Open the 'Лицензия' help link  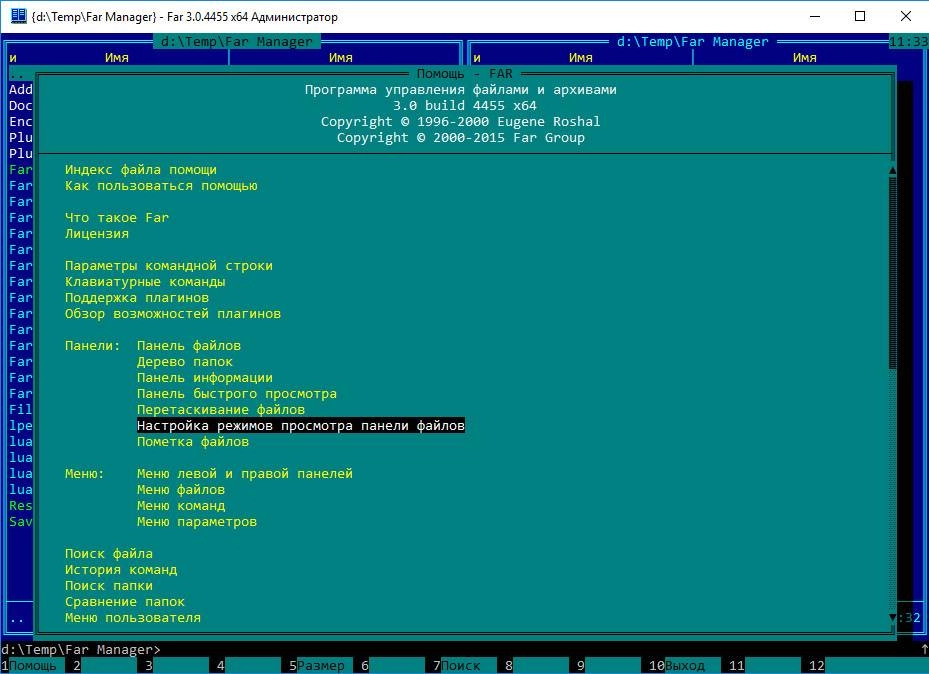coord(97,234)
